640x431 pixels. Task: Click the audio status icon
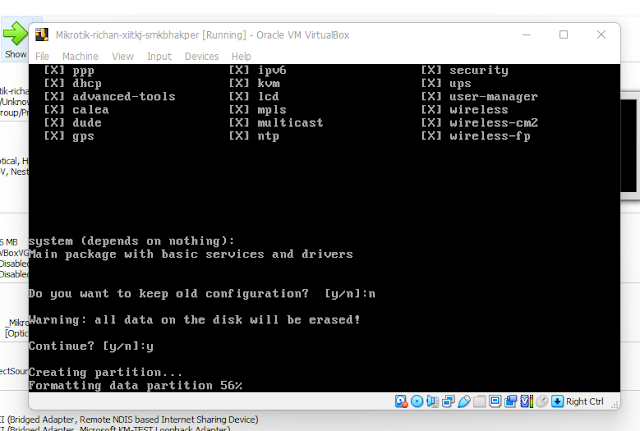[x=432, y=402]
